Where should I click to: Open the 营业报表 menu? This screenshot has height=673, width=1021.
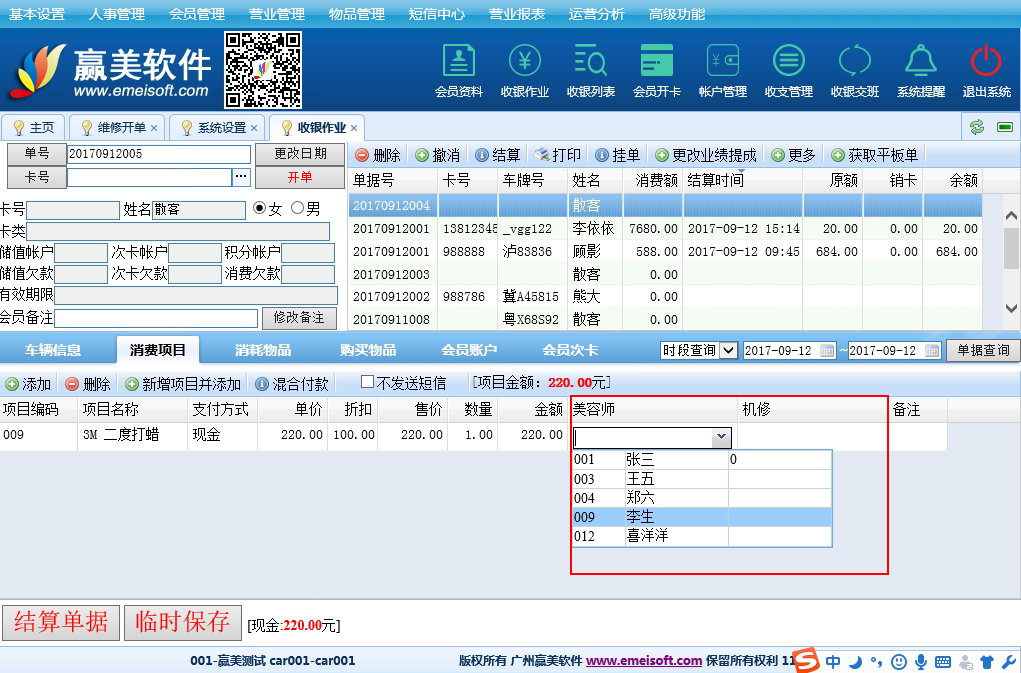517,14
